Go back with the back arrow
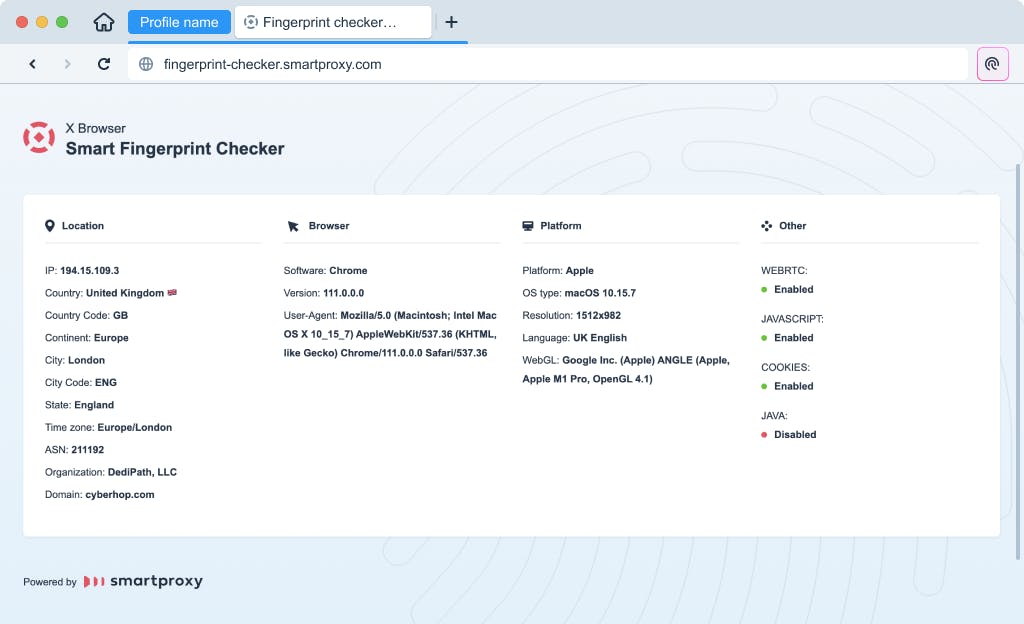 32,64
